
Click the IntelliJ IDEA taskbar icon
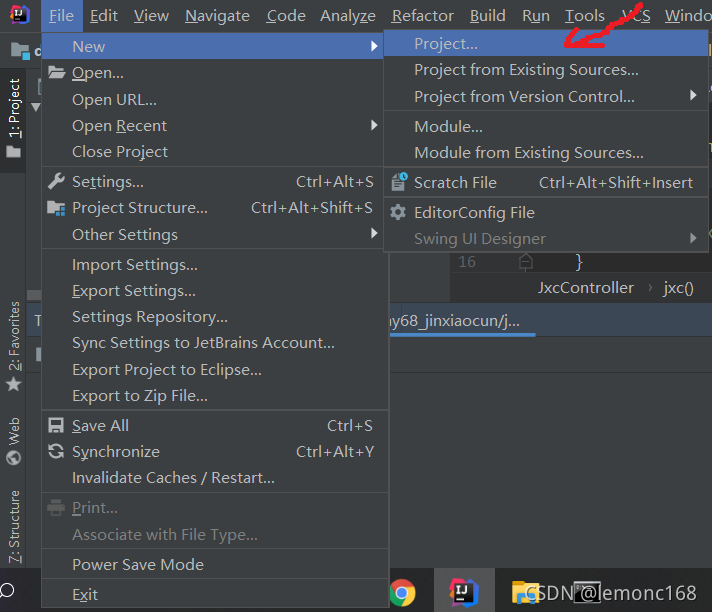point(464,592)
